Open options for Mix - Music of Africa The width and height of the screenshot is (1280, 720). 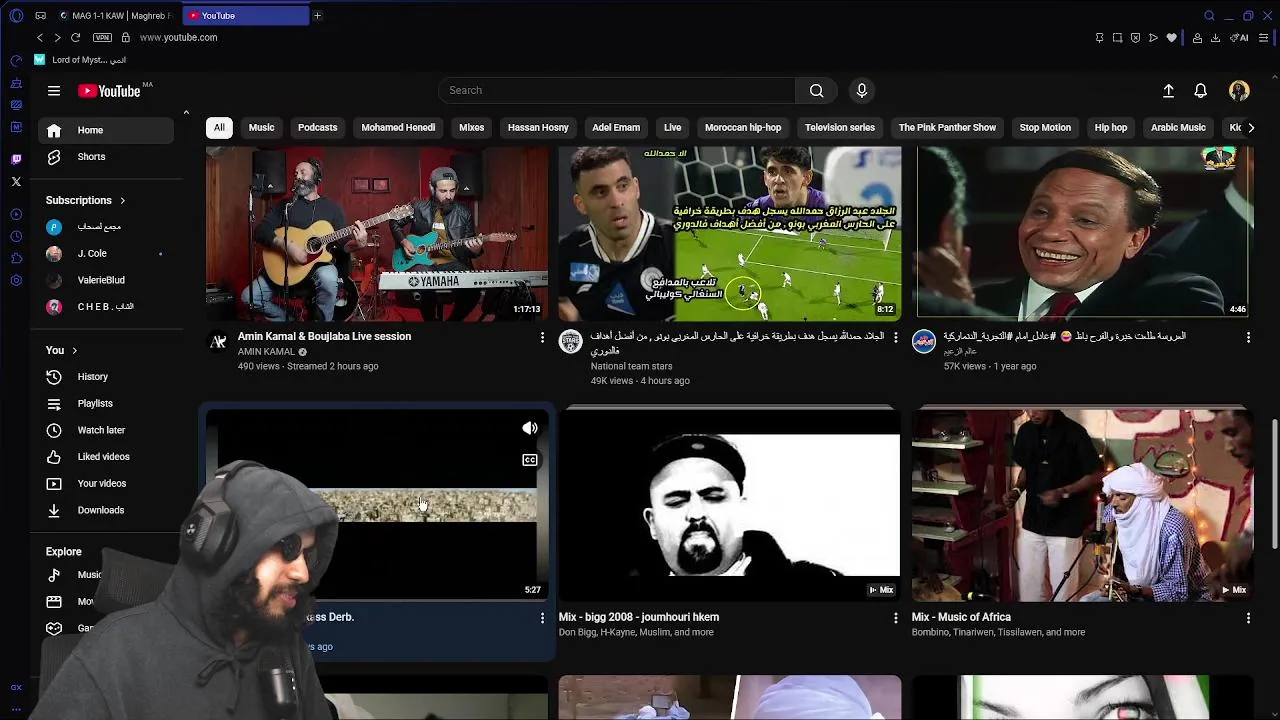click(x=1248, y=619)
